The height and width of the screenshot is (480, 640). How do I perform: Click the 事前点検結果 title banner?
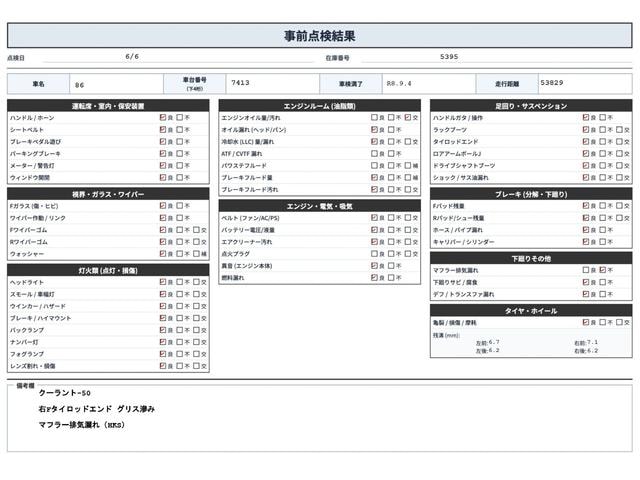click(320, 36)
